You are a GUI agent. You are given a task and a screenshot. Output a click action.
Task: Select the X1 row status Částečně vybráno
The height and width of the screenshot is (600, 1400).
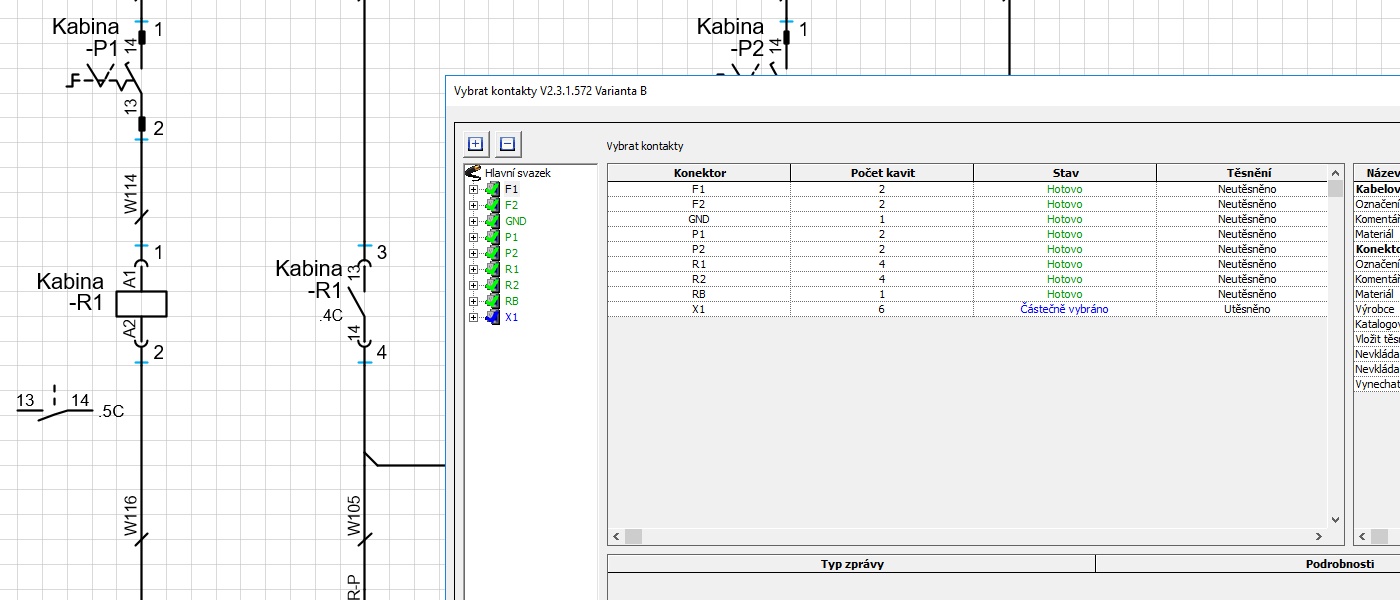point(1064,309)
